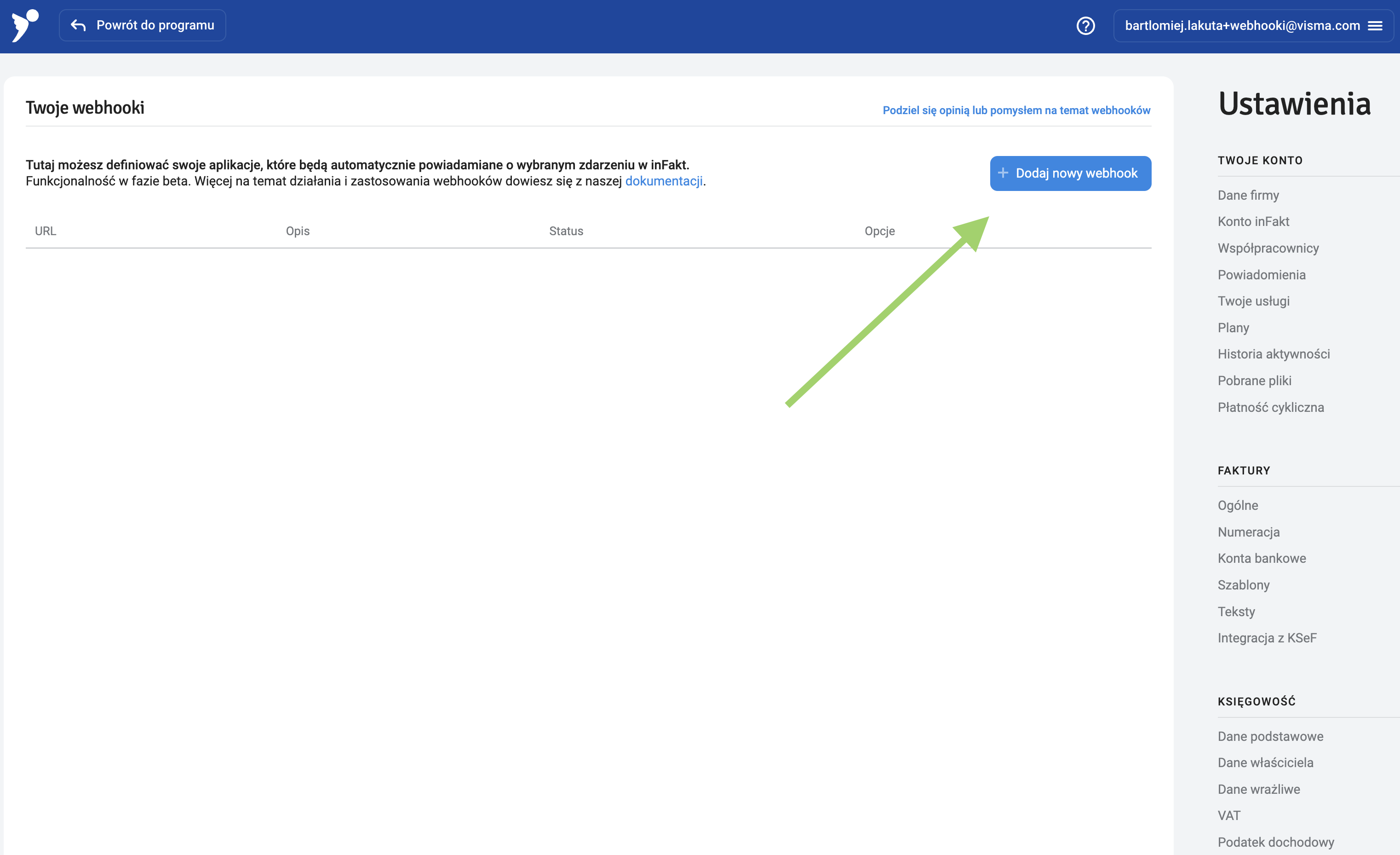Open Ogólne under Faktury
Viewport: 1400px width, 855px height.
(1238, 505)
